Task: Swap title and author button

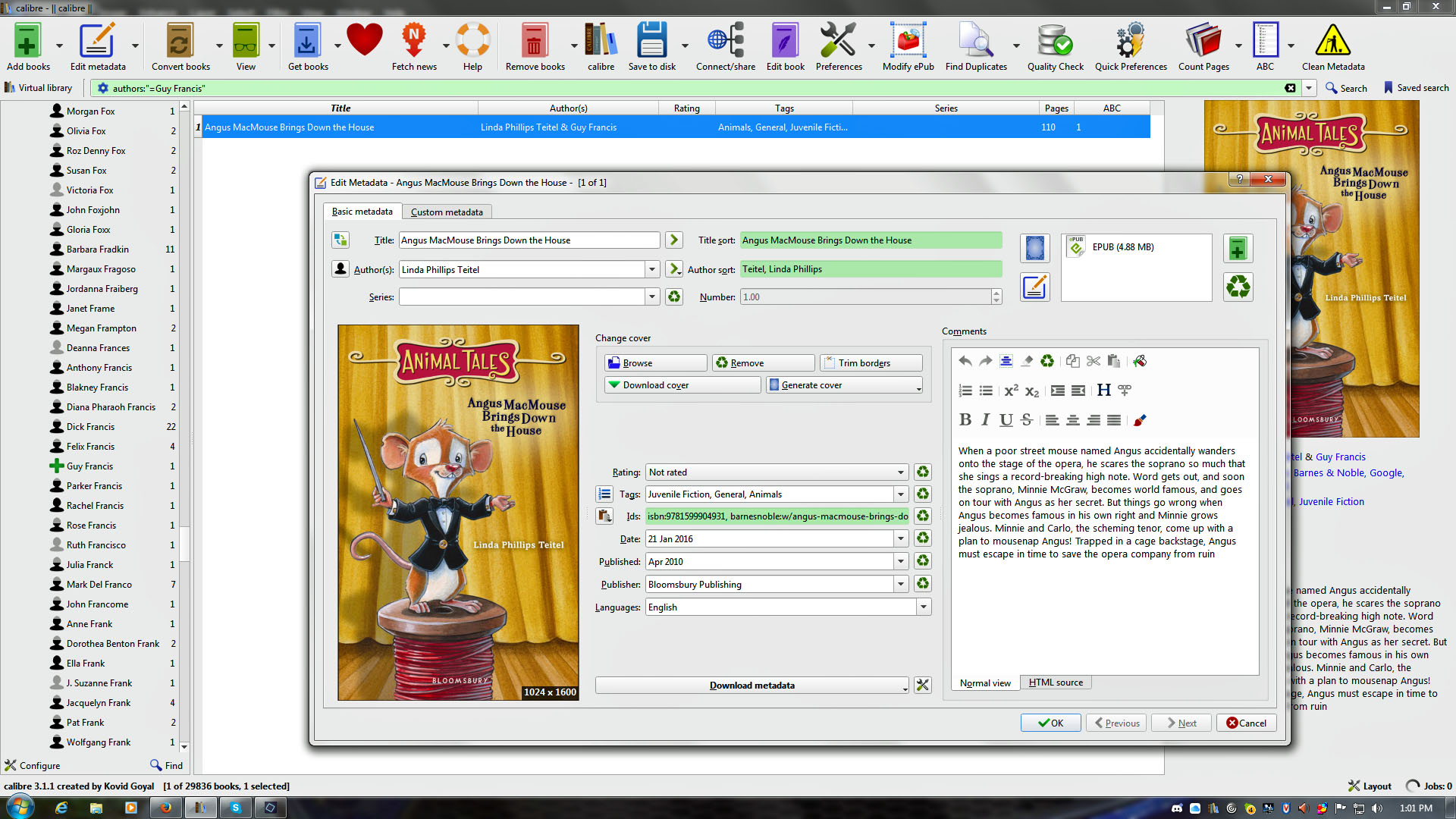Action: pos(340,240)
